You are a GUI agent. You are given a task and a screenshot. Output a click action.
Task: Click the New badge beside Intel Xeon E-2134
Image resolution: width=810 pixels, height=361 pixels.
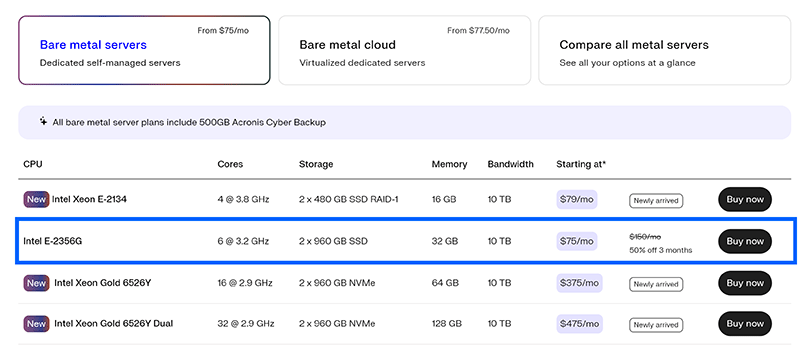point(36,199)
